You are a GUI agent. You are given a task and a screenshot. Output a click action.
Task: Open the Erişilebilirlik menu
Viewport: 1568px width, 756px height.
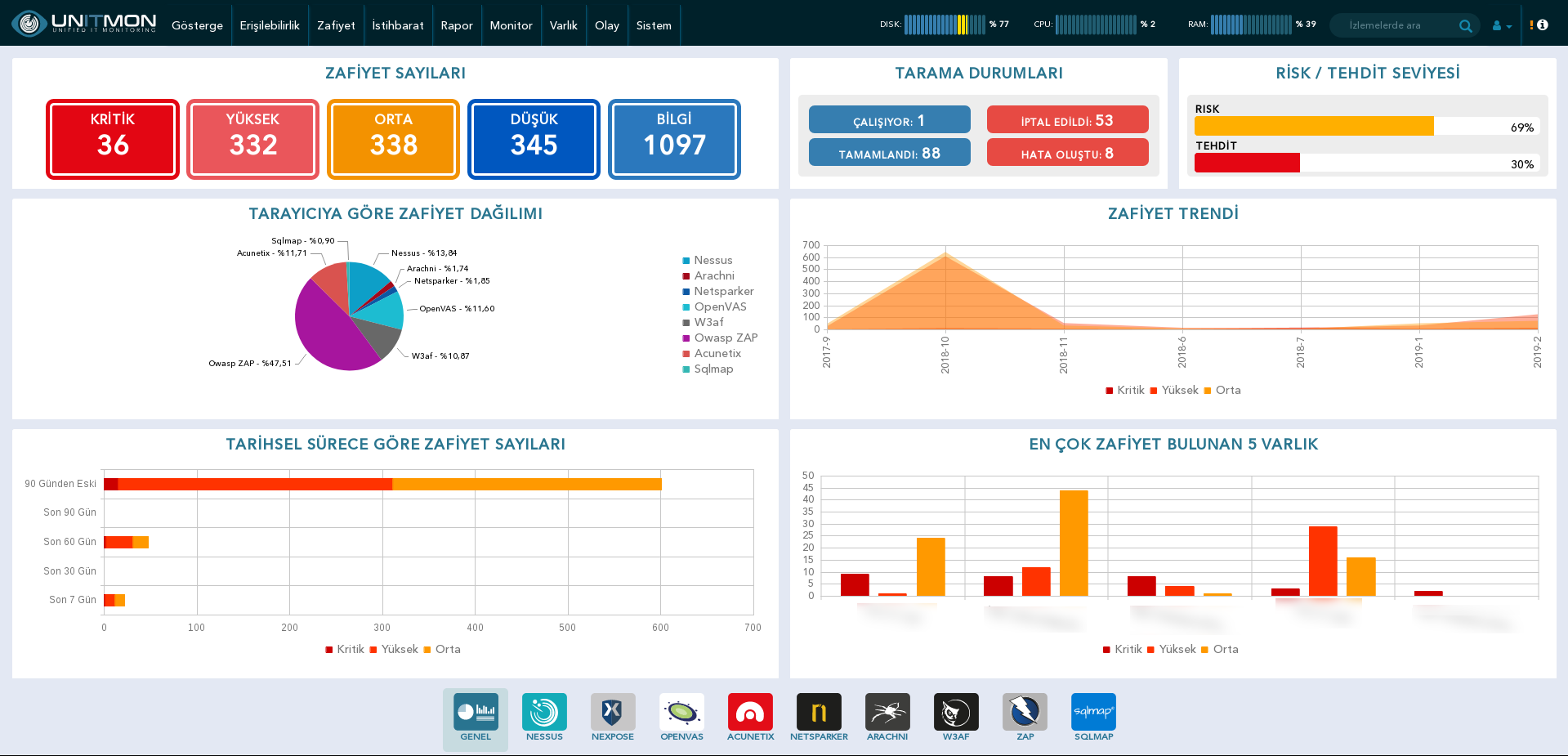pyautogui.click(x=270, y=25)
